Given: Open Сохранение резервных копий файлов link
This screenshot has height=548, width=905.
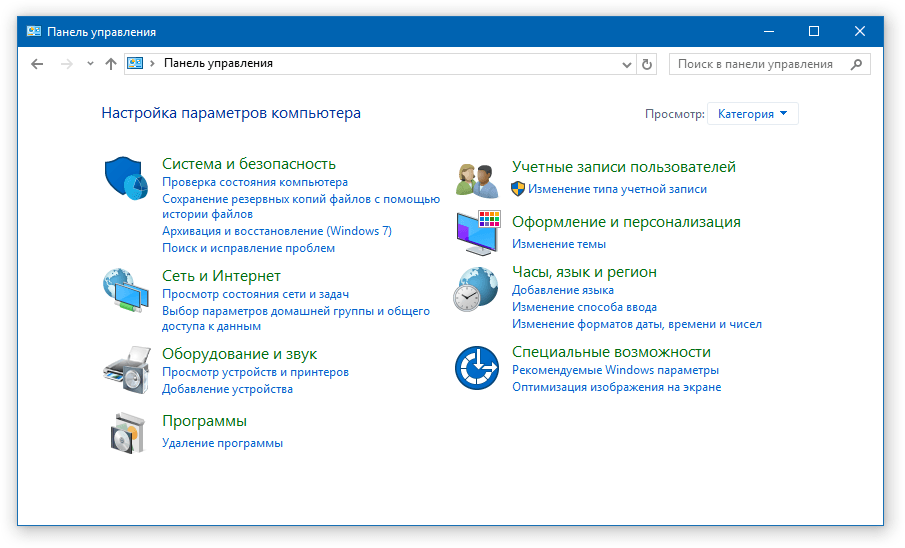Looking at the screenshot, I should click(x=301, y=206).
